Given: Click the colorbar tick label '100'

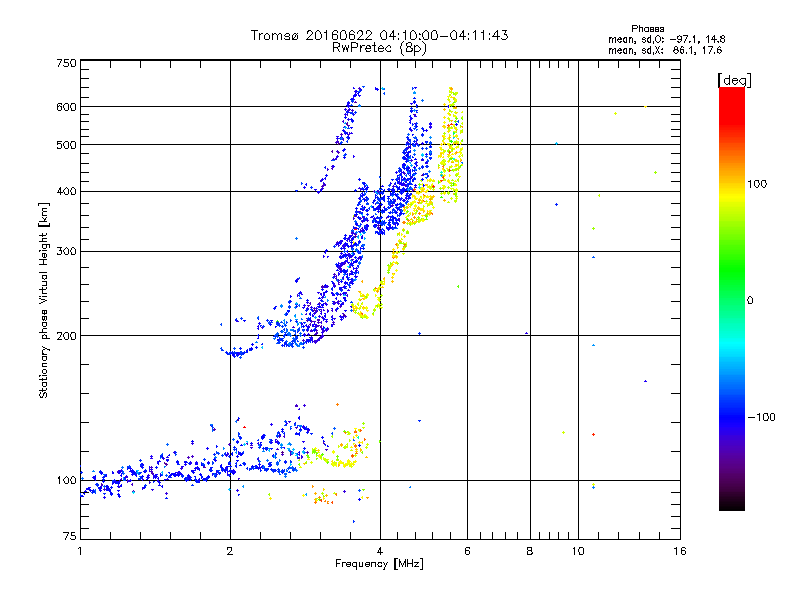Looking at the screenshot, I should point(757,184).
